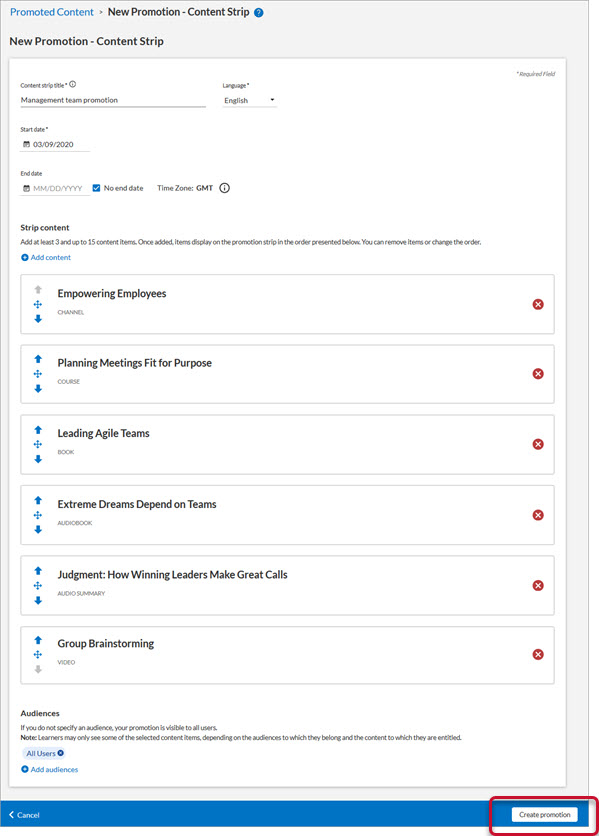Click Time Zone info icon

(225, 188)
